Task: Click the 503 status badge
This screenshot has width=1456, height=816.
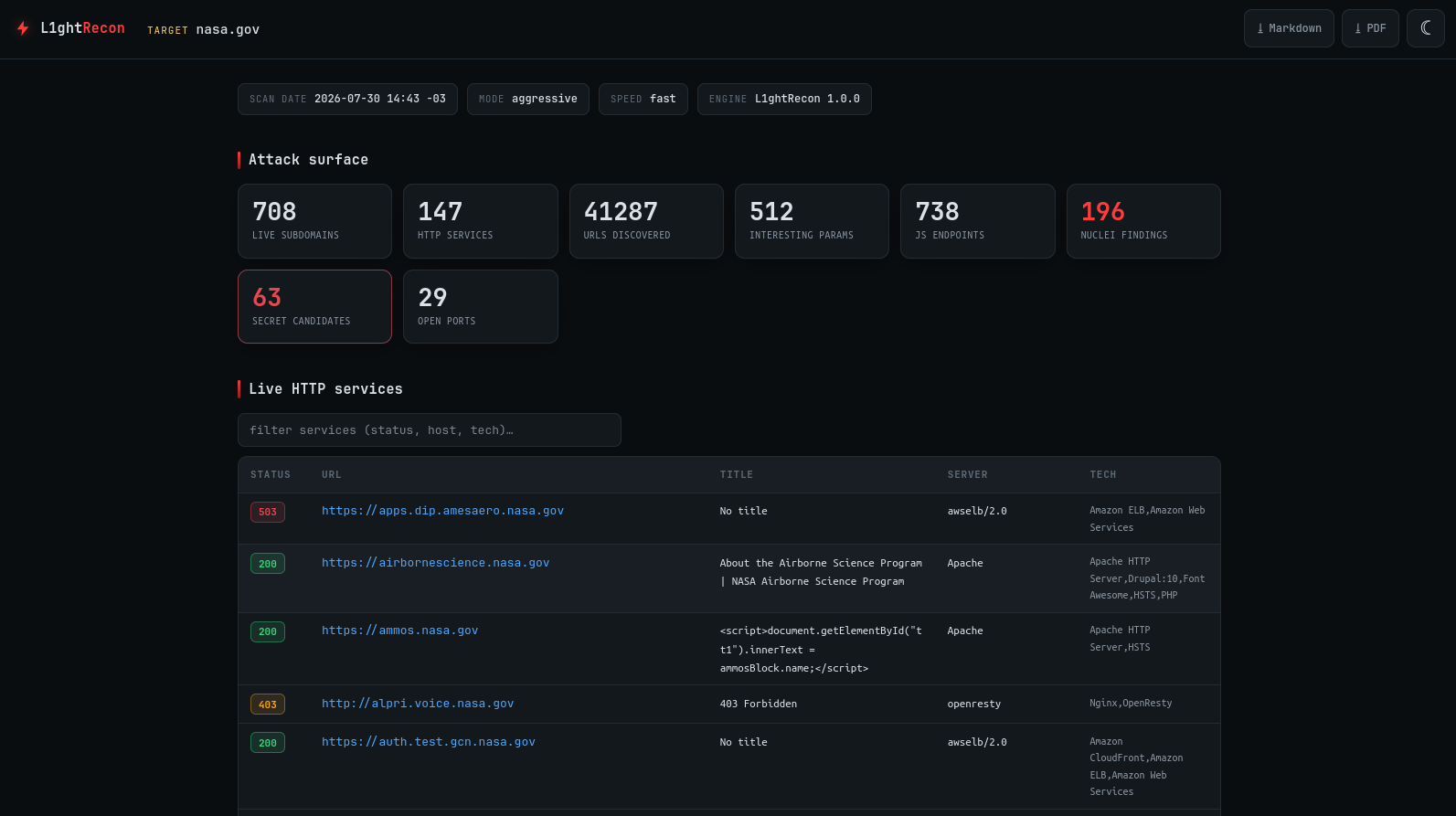Action: [268, 512]
